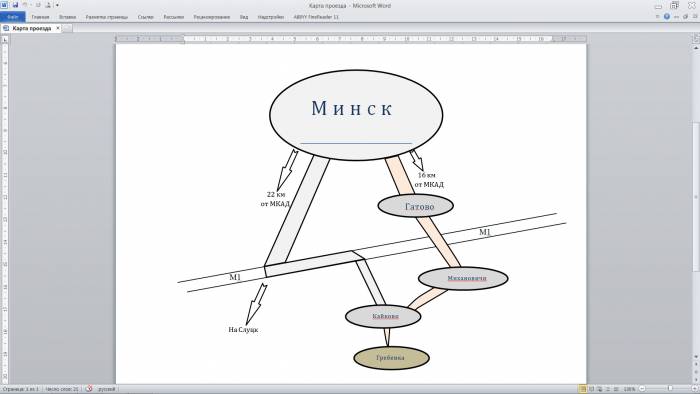Select the Гребенка oval shape
This screenshot has width=700, height=394.
[x=392, y=358]
